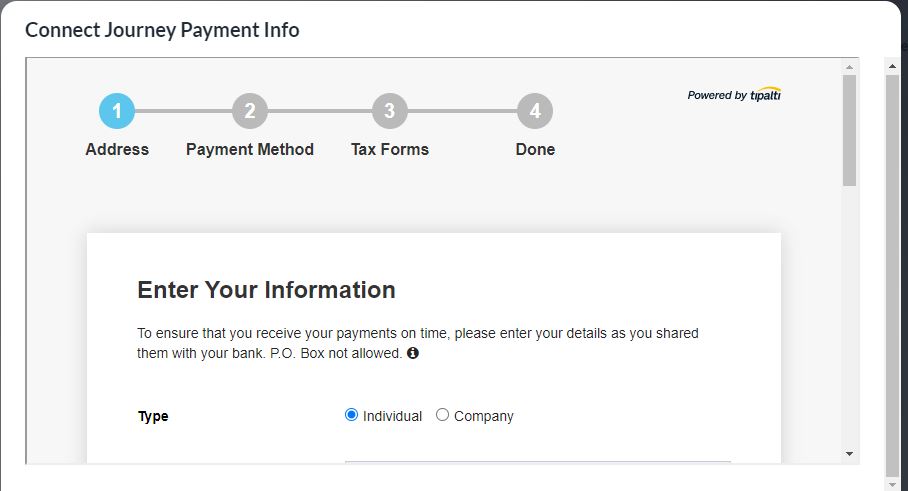Go to the Payment Method step label
This screenshot has width=908, height=491.
click(x=250, y=150)
